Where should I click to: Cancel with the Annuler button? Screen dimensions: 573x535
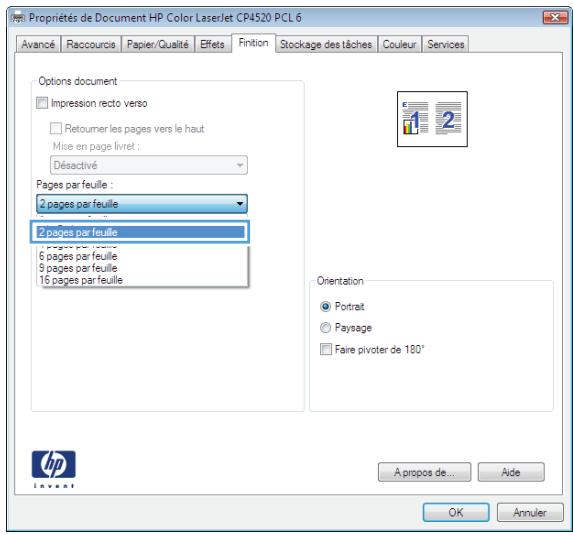[530, 512]
